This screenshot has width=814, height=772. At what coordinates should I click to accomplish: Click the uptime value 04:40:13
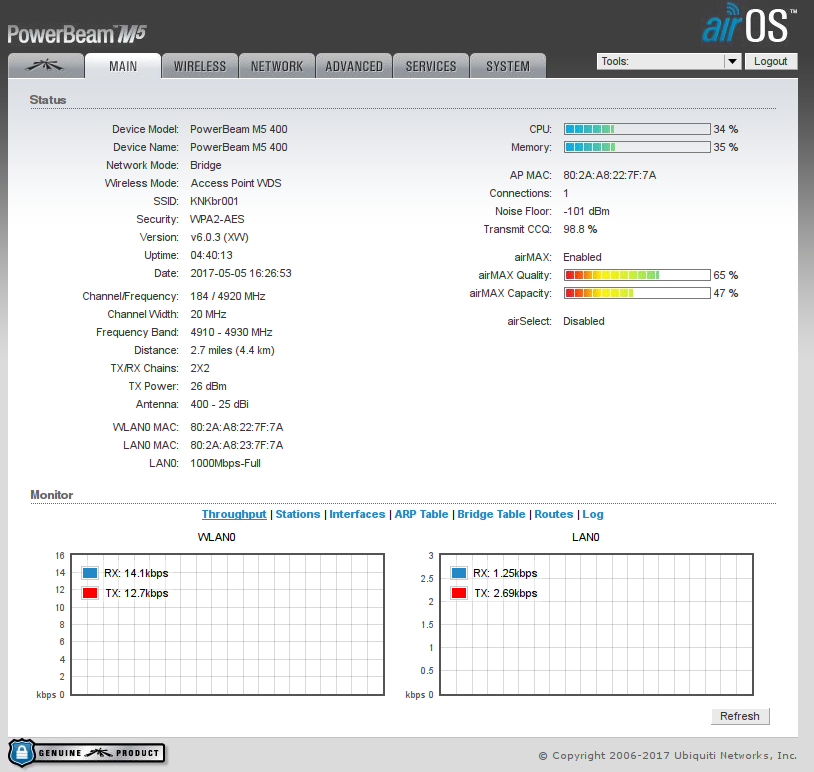pyautogui.click(x=211, y=255)
